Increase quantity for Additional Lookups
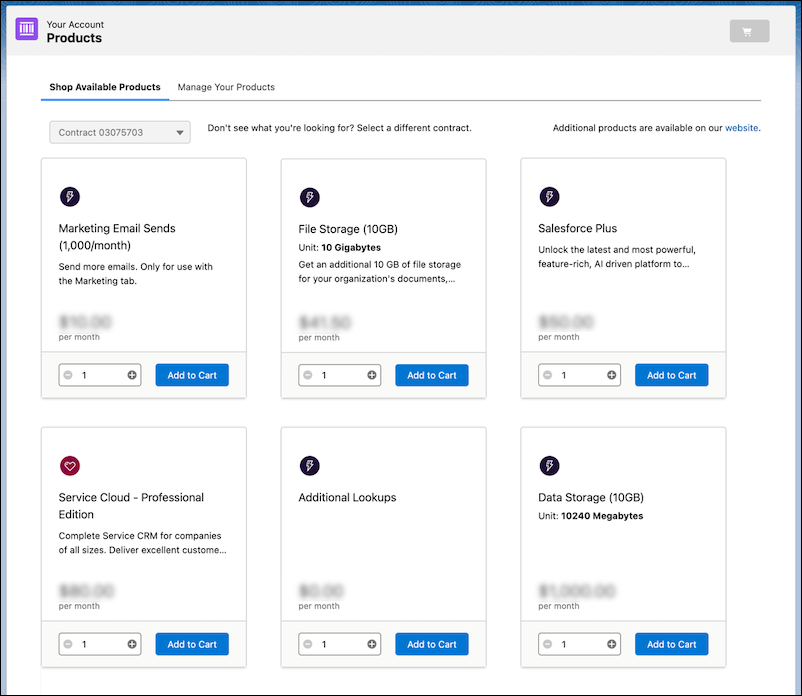Image resolution: width=802 pixels, height=696 pixels. pos(372,644)
